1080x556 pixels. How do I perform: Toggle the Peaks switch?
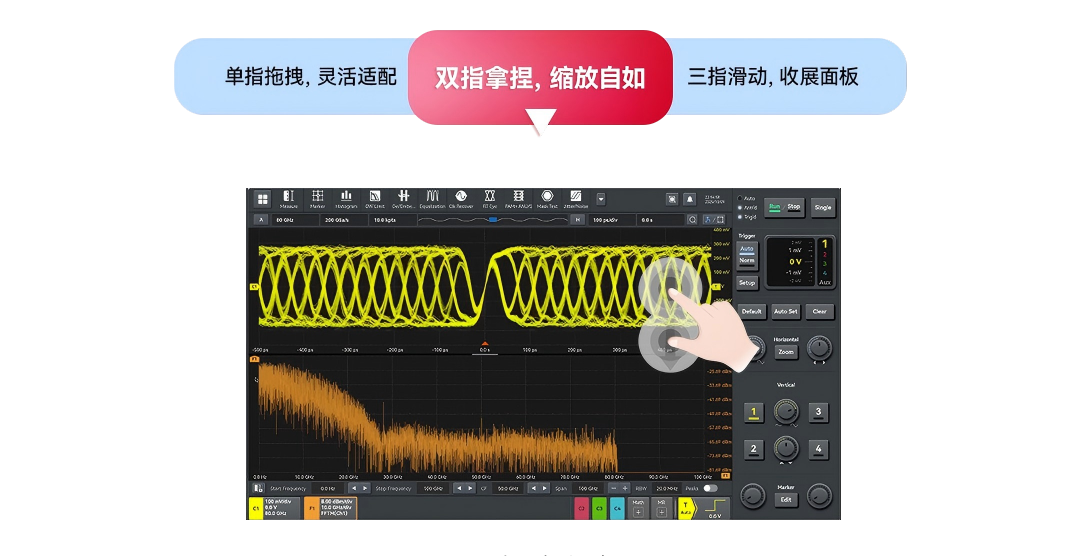[x=710, y=488]
